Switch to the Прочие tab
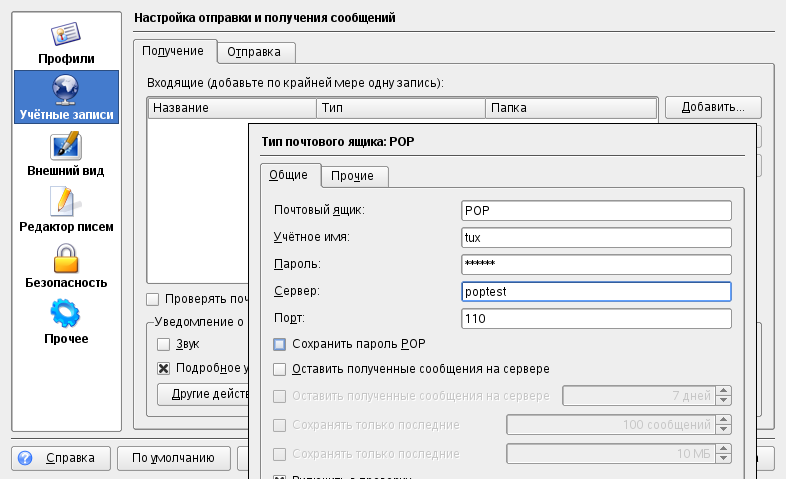Image resolution: width=786 pixels, height=479 pixels. click(x=352, y=176)
